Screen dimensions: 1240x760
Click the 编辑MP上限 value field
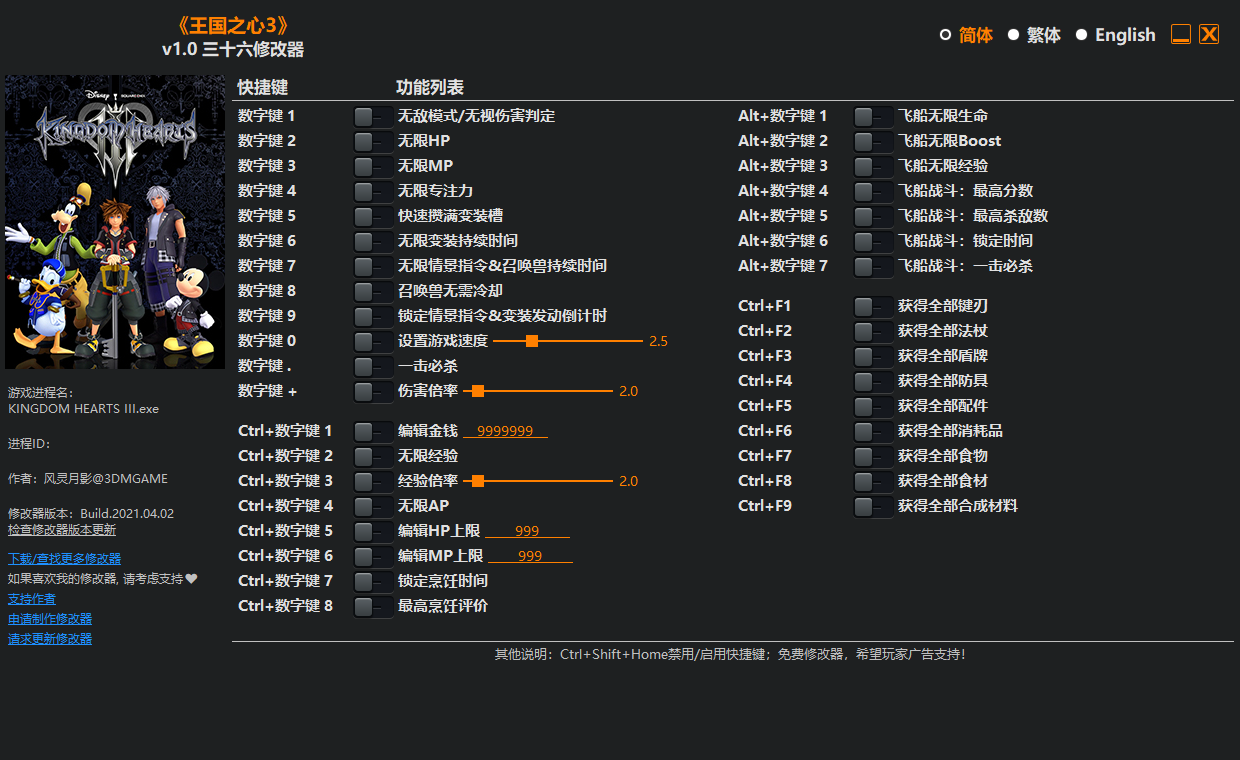530,556
